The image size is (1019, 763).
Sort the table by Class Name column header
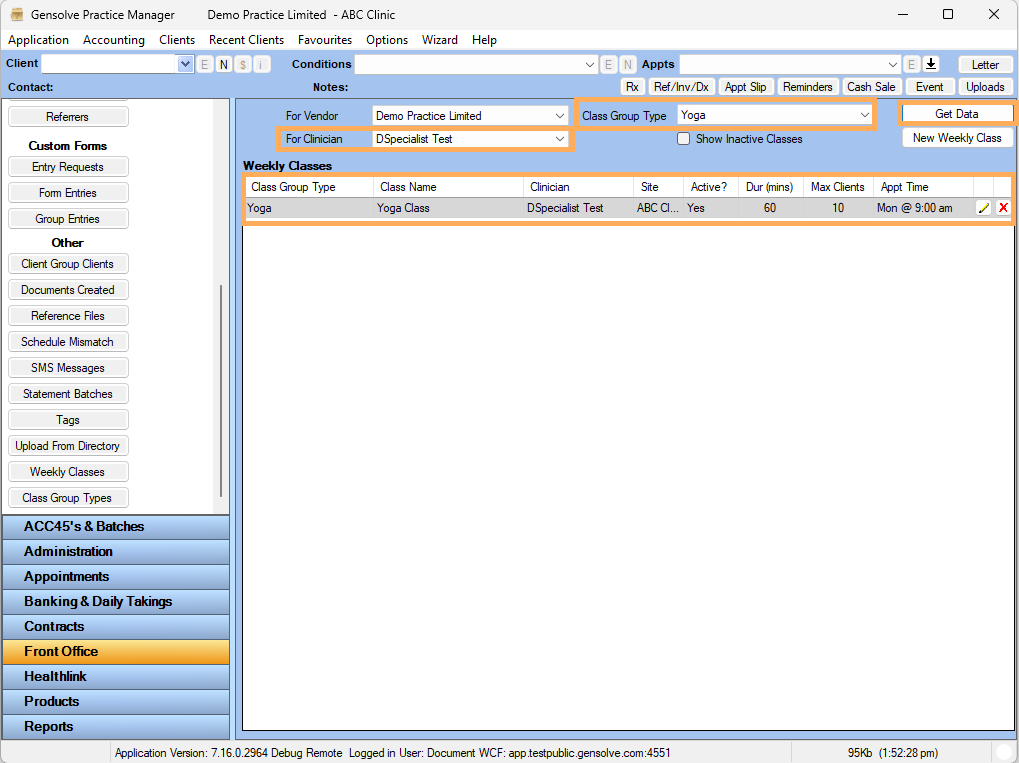coord(448,187)
